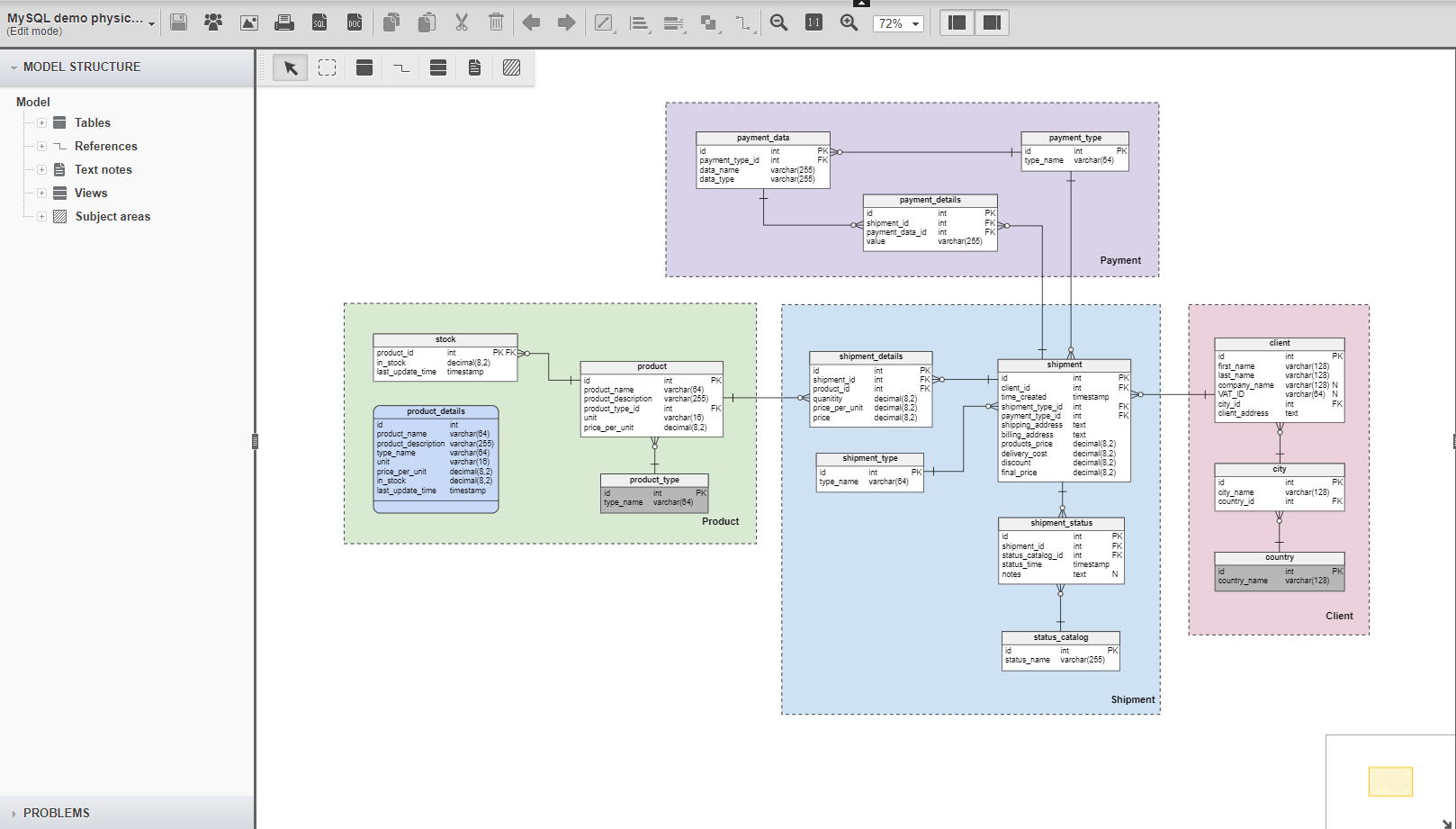Click the print diagram icon
The image size is (1456, 829).
[284, 23]
